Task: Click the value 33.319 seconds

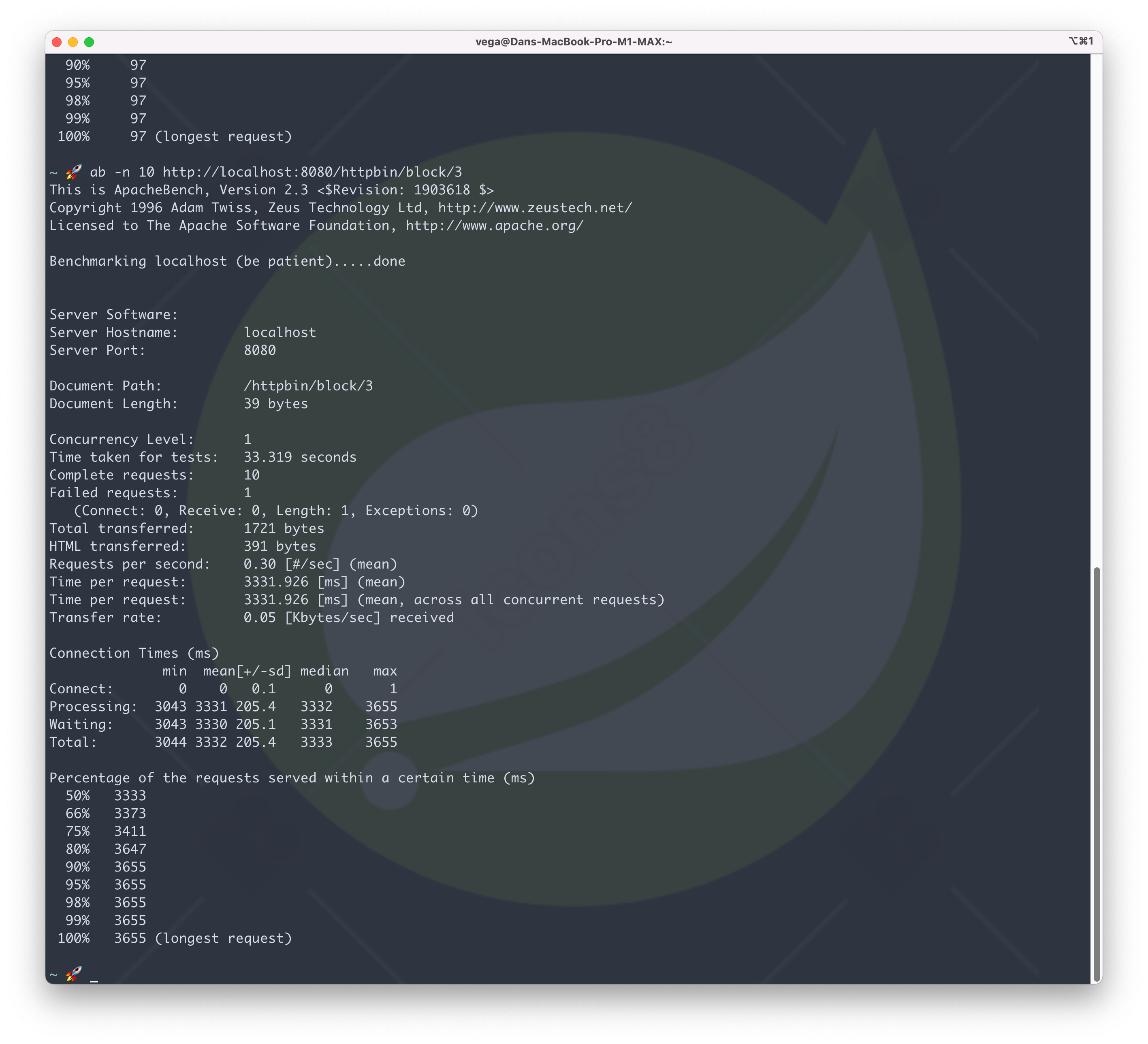Action: pyautogui.click(x=300, y=457)
